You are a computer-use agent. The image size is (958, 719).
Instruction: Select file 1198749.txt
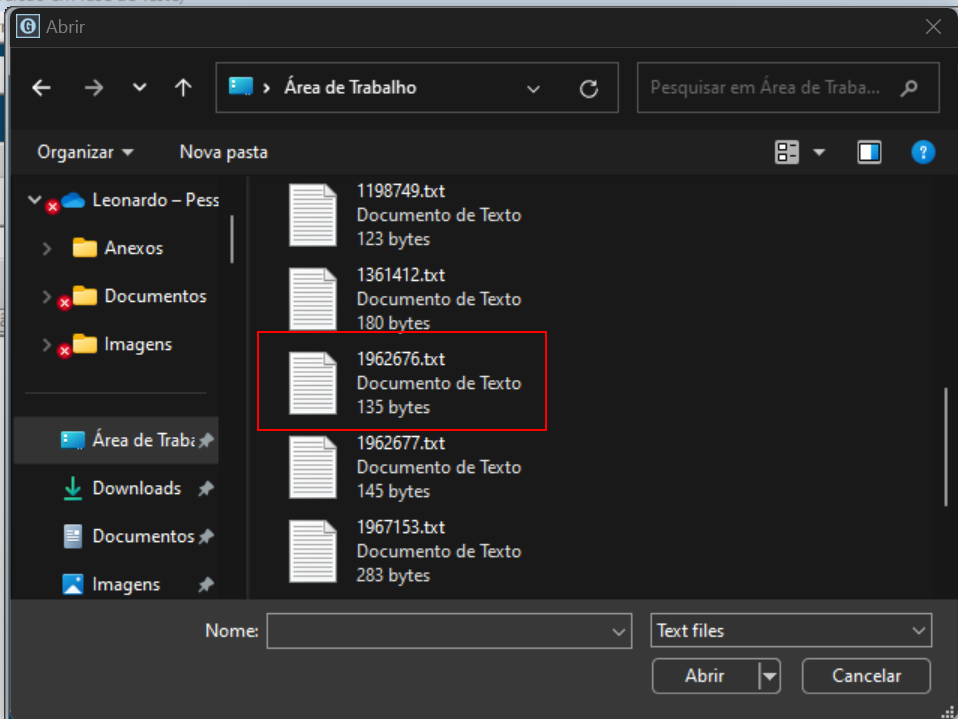click(403, 215)
